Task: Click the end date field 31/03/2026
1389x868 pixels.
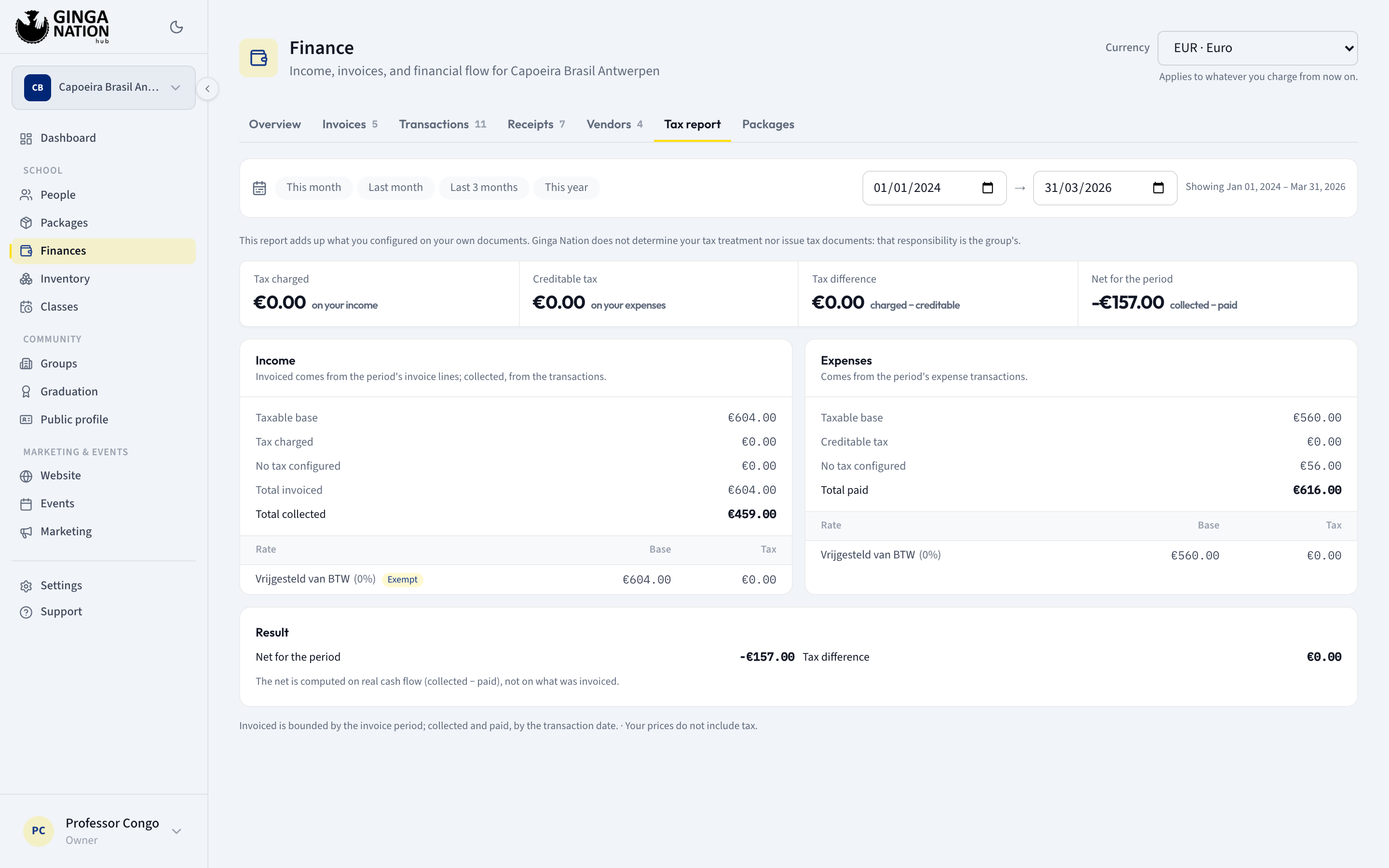Action: click(1105, 188)
